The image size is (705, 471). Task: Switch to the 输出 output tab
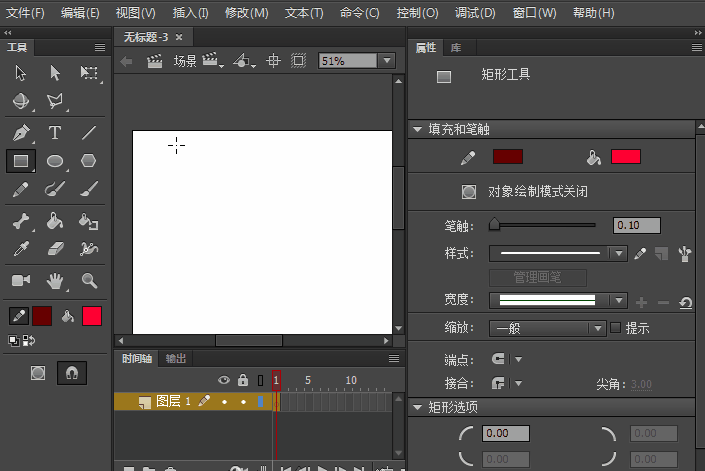click(176, 358)
